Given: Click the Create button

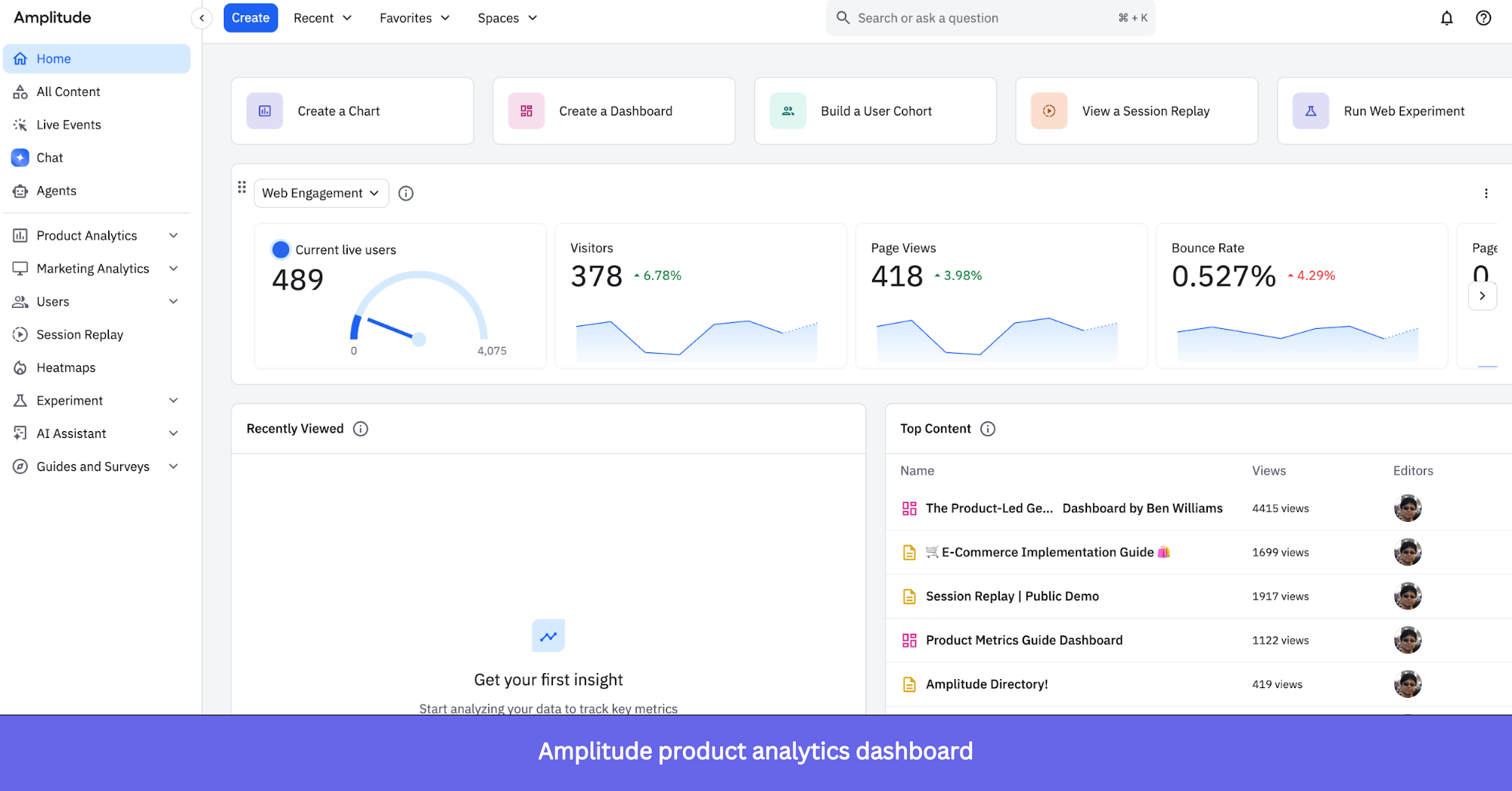Looking at the screenshot, I should click(x=250, y=17).
